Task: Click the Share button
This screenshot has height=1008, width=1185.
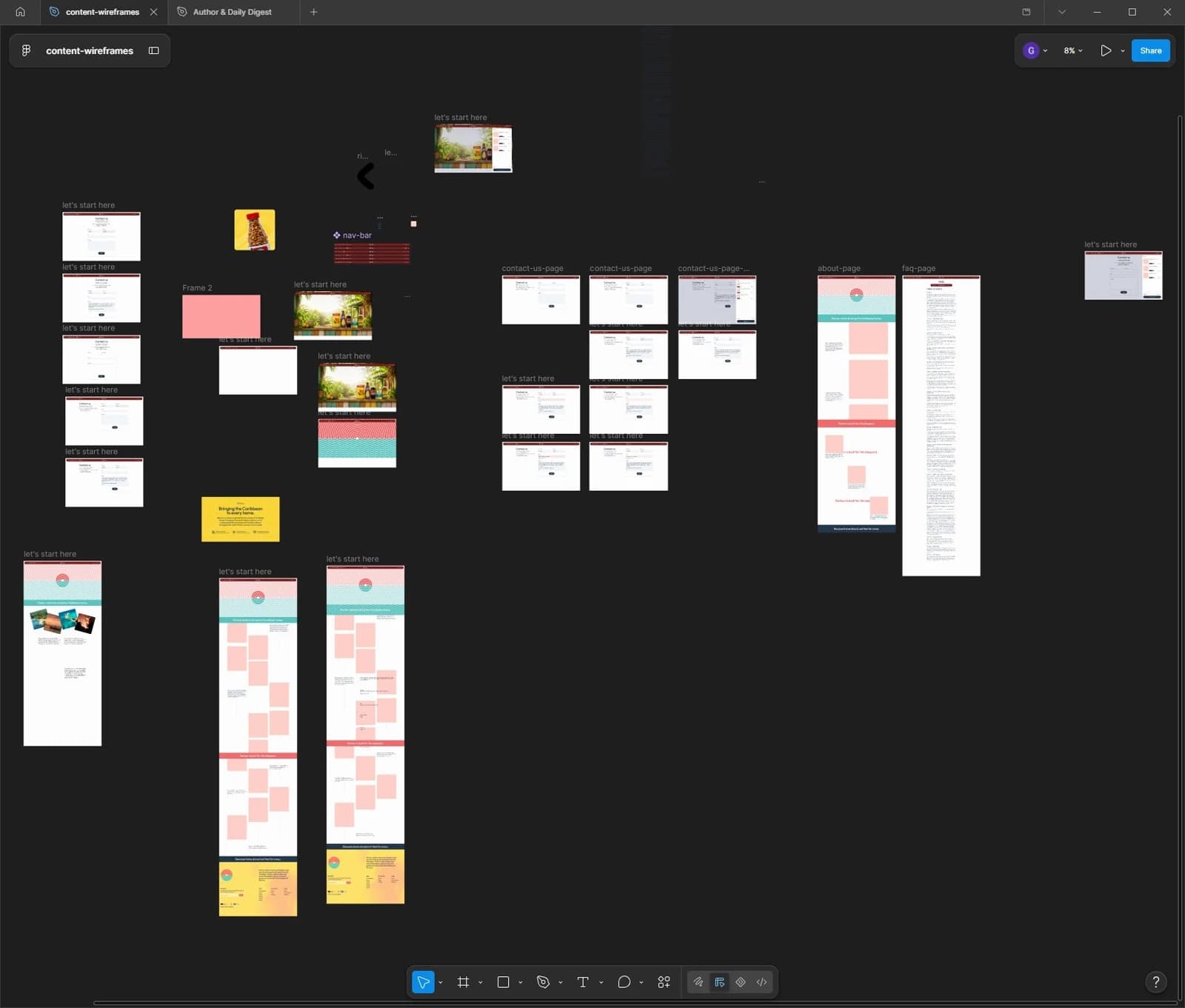Action: click(1151, 50)
